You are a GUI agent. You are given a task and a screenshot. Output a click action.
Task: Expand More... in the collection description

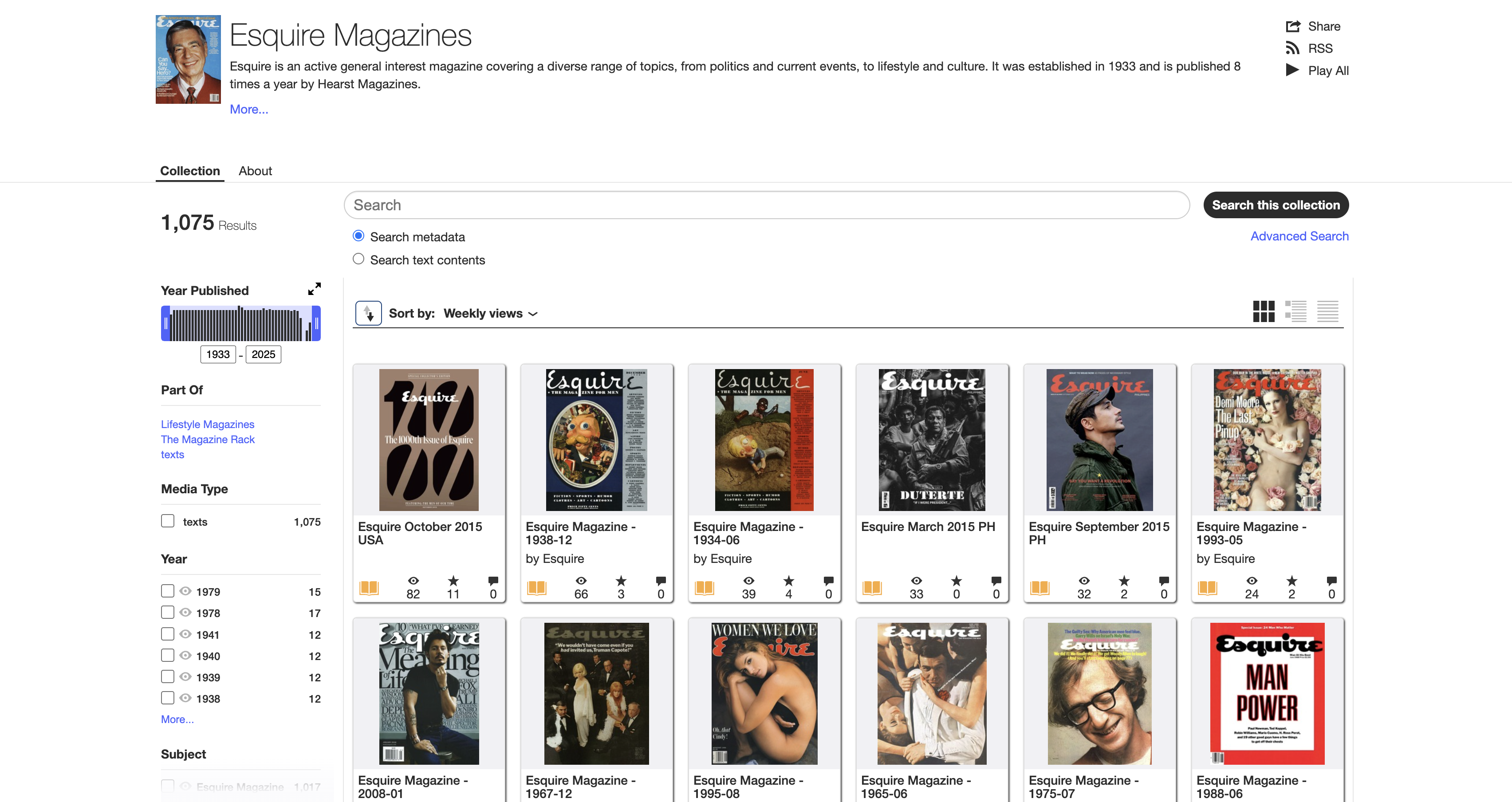249,109
